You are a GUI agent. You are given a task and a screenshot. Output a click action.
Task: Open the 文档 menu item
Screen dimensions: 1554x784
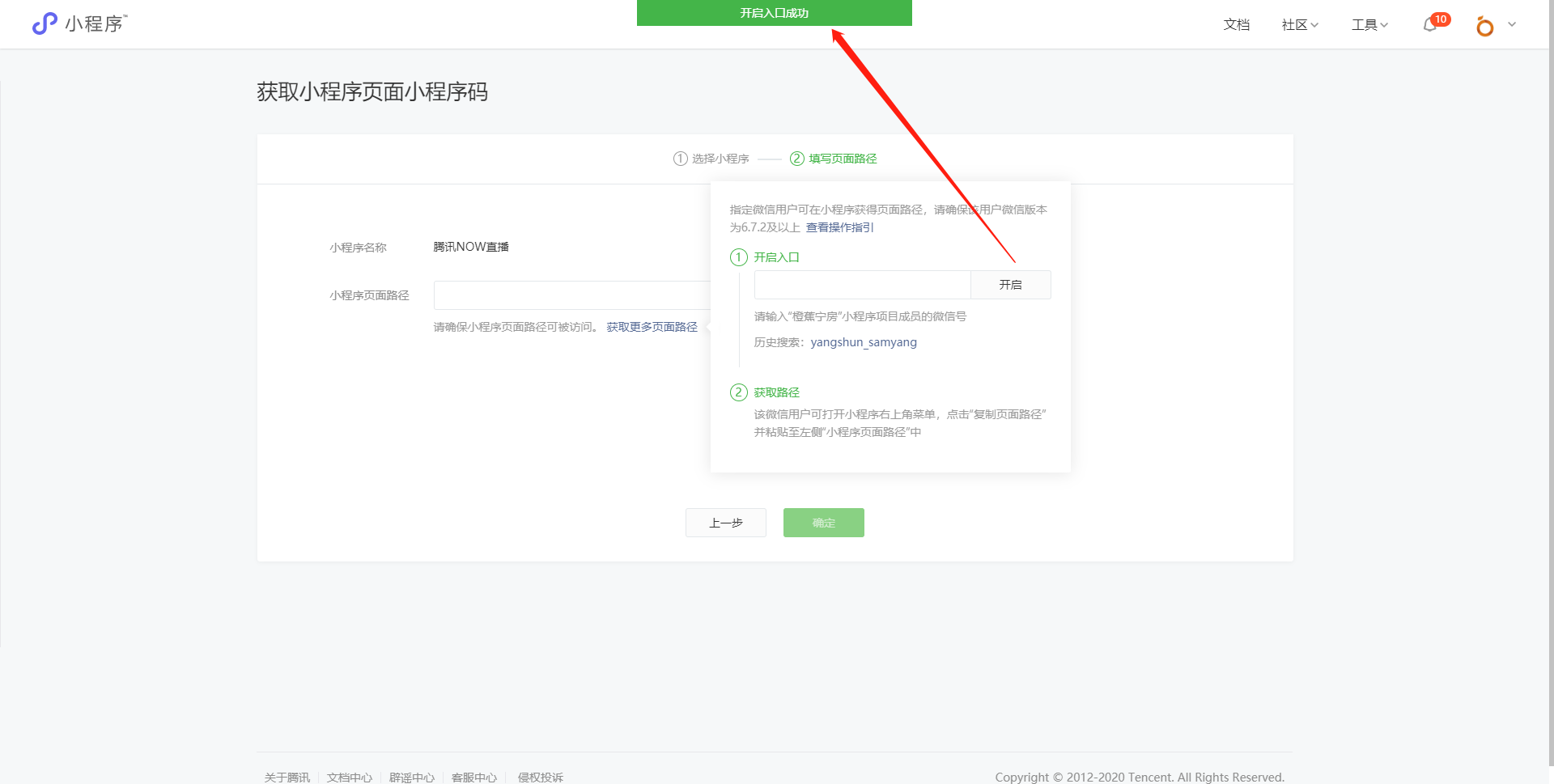[1237, 25]
